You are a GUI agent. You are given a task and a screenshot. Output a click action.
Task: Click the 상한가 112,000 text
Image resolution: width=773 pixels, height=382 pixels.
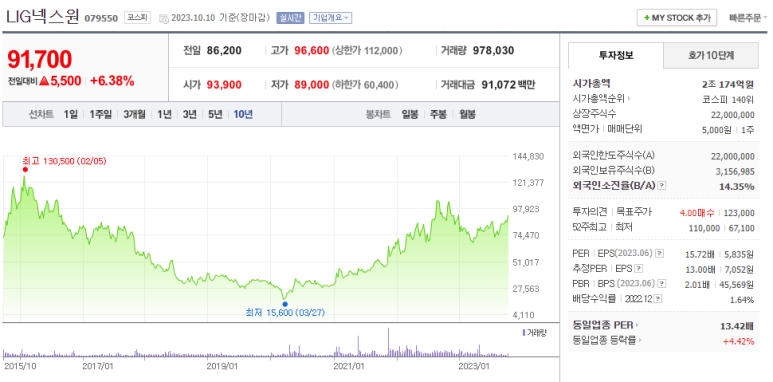pos(367,50)
